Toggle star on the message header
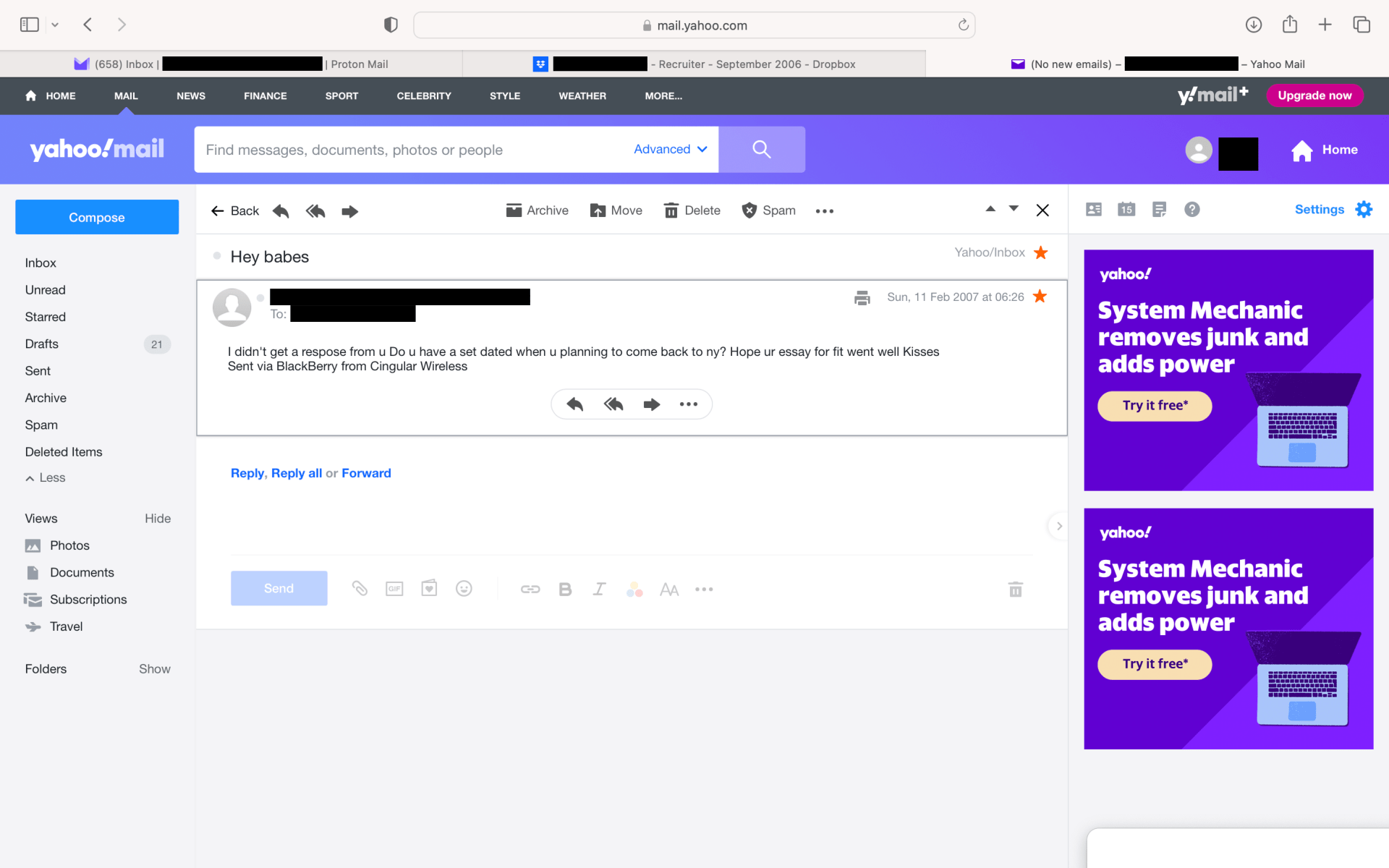 tap(1040, 297)
